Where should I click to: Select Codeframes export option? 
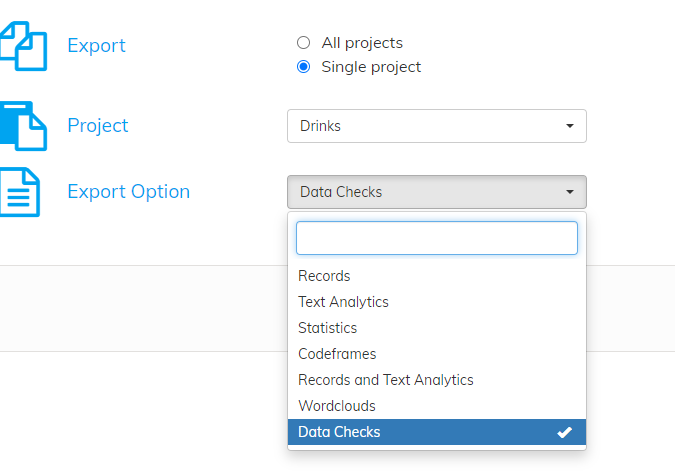(x=437, y=354)
